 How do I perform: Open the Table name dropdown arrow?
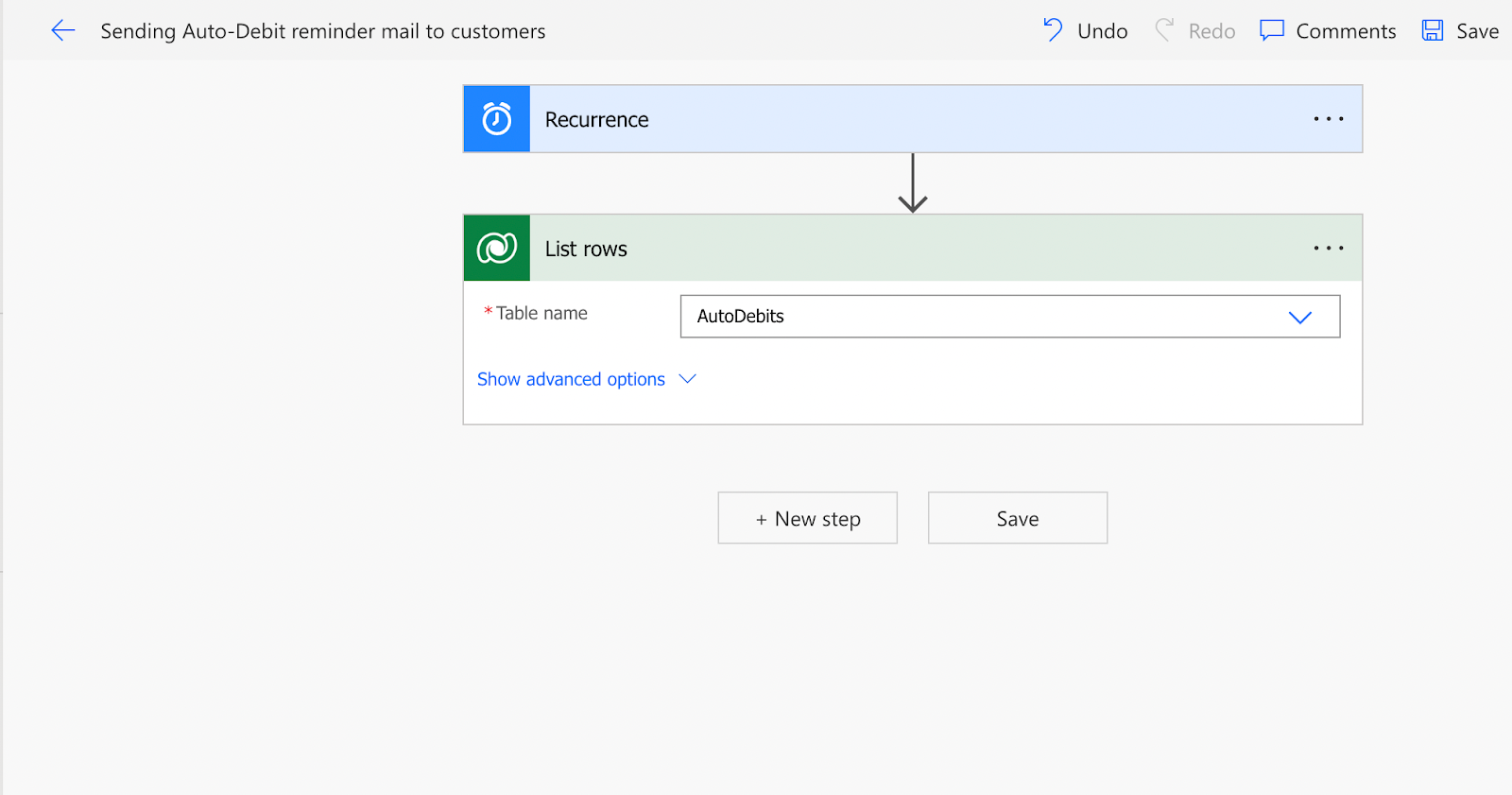click(1300, 317)
